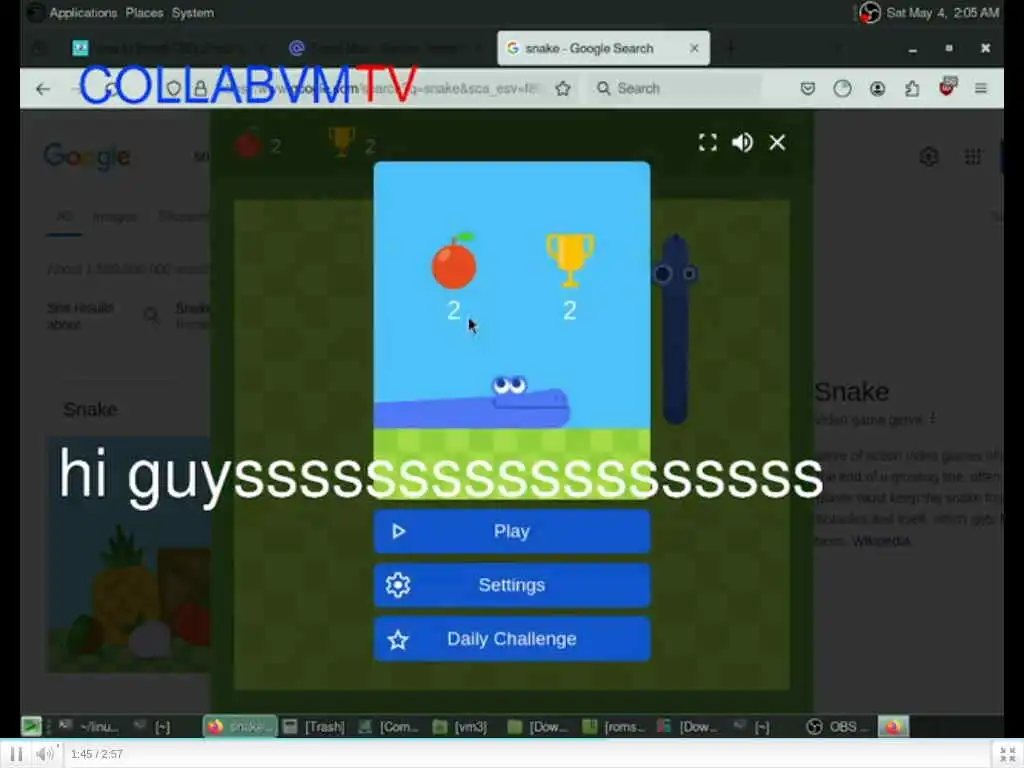The height and width of the screenshot is (768, 1024).
Task: Mute the video player volume
Action: pos(44,754)
